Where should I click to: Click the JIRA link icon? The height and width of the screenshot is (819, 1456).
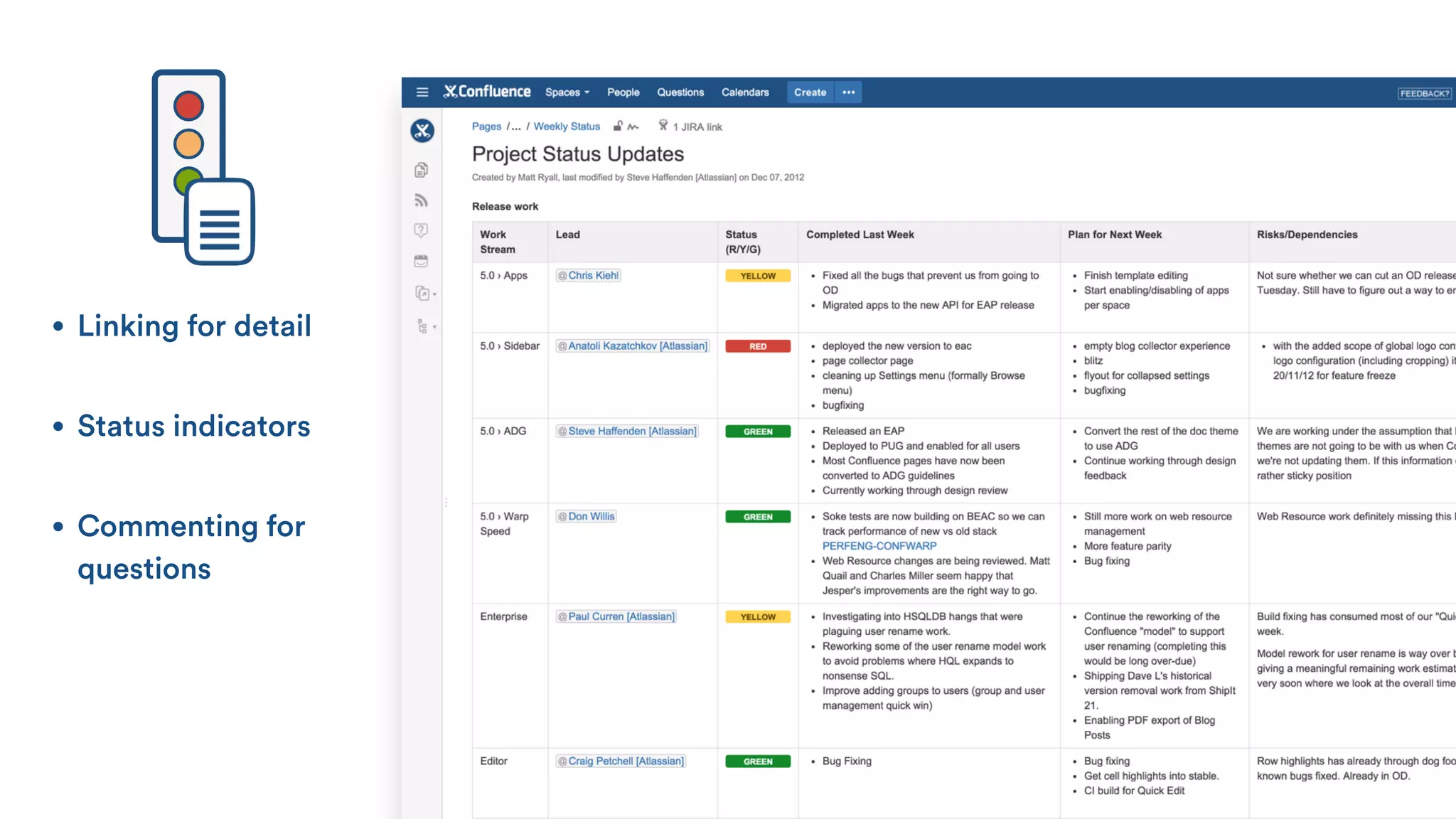[663, 125]
